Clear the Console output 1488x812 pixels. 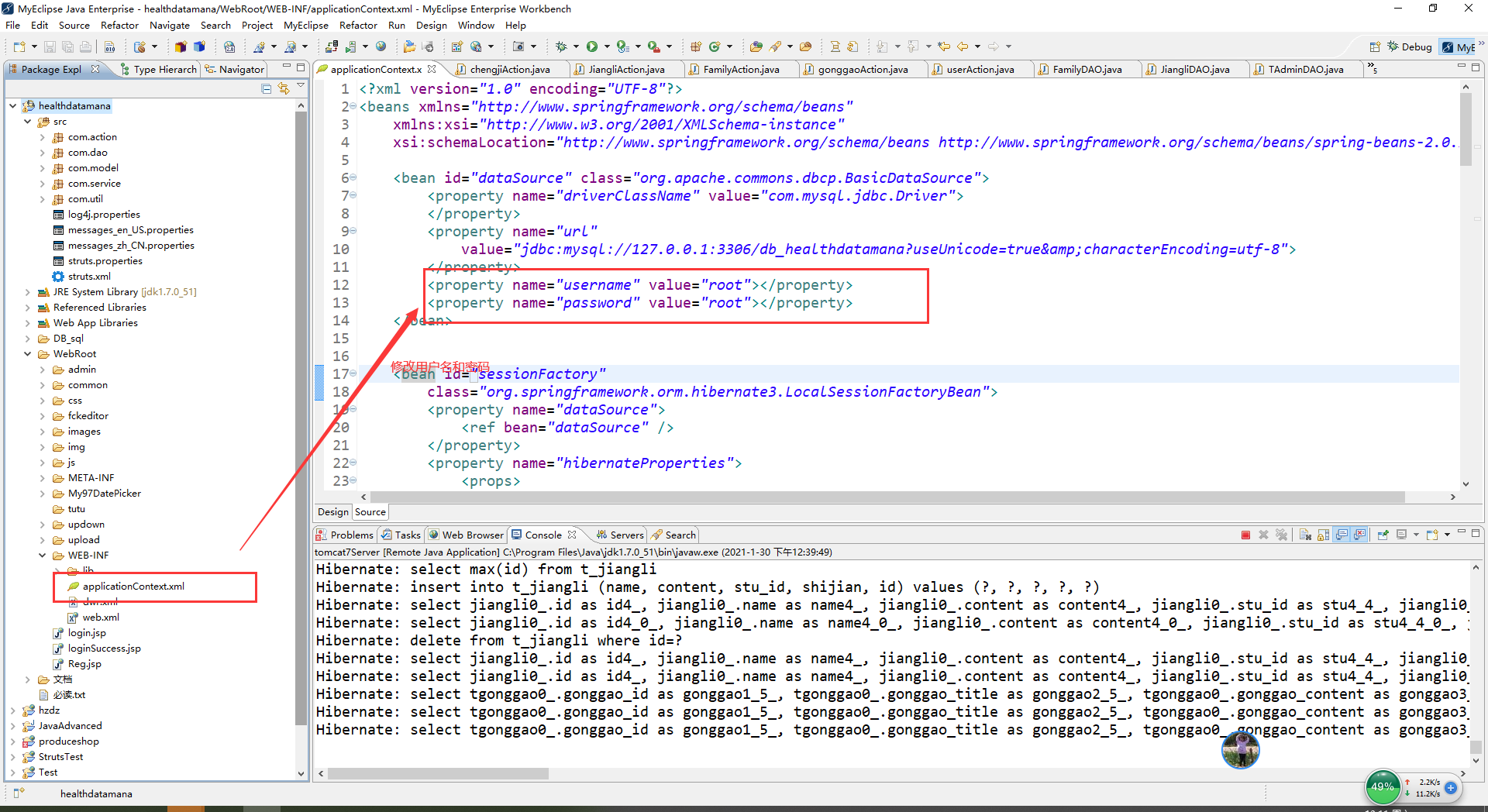pos(1305,535)
